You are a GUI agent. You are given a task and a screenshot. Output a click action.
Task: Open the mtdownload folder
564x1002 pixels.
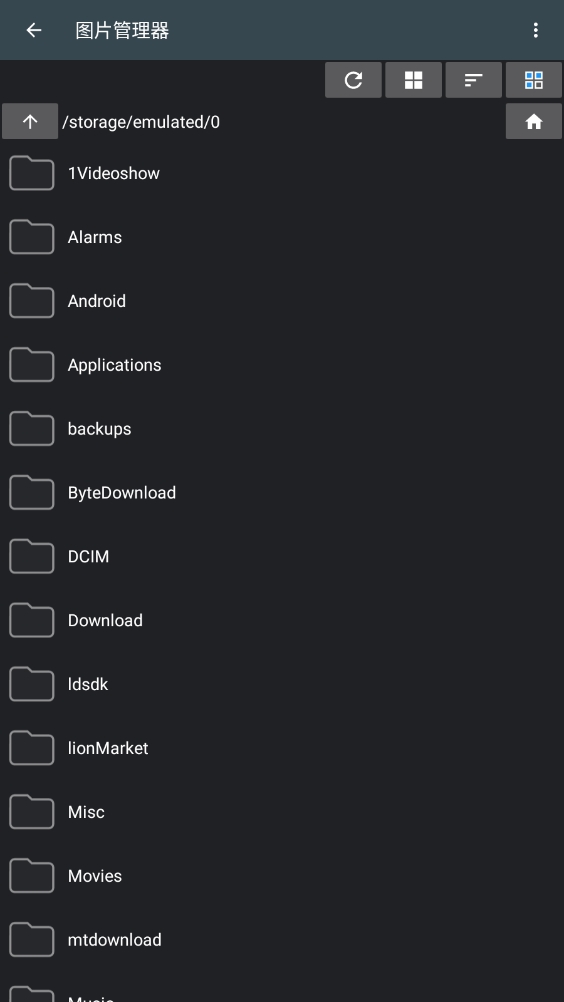[x=282, y=940]
